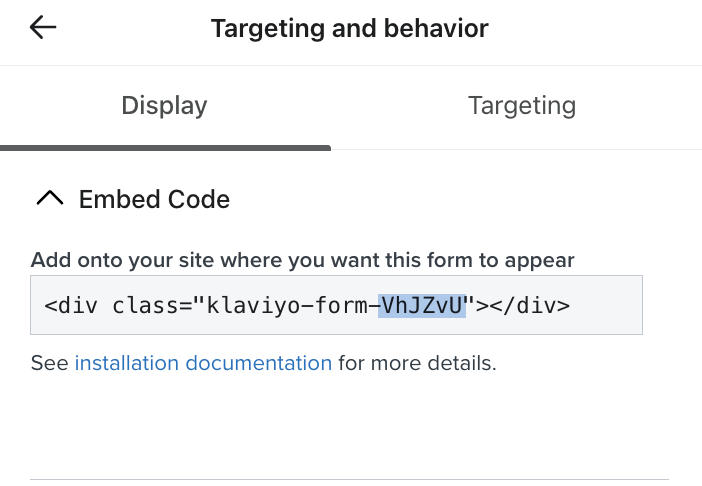
Task: Collapse the Embed Code chevron
Action: pos(49,199)
